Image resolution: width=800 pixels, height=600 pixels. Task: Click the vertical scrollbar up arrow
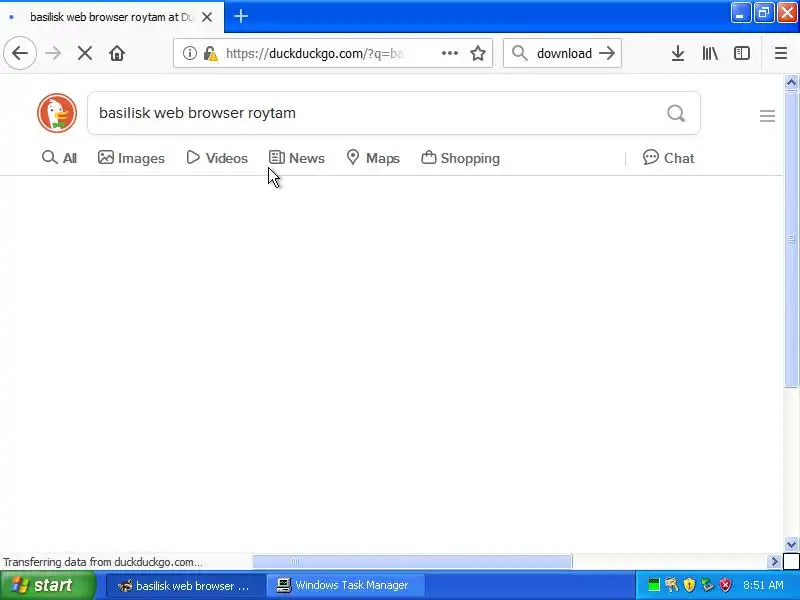[791, 83]
